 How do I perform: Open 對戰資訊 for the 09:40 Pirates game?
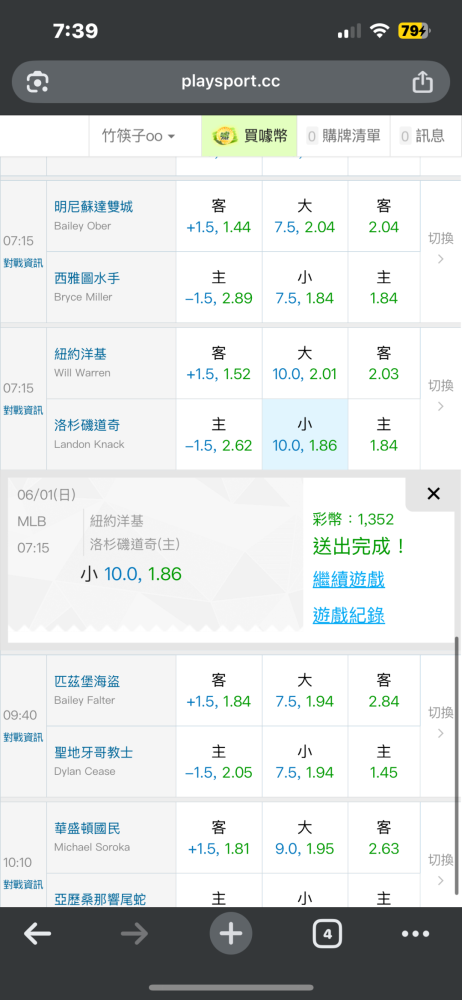[x=23, y=737]
